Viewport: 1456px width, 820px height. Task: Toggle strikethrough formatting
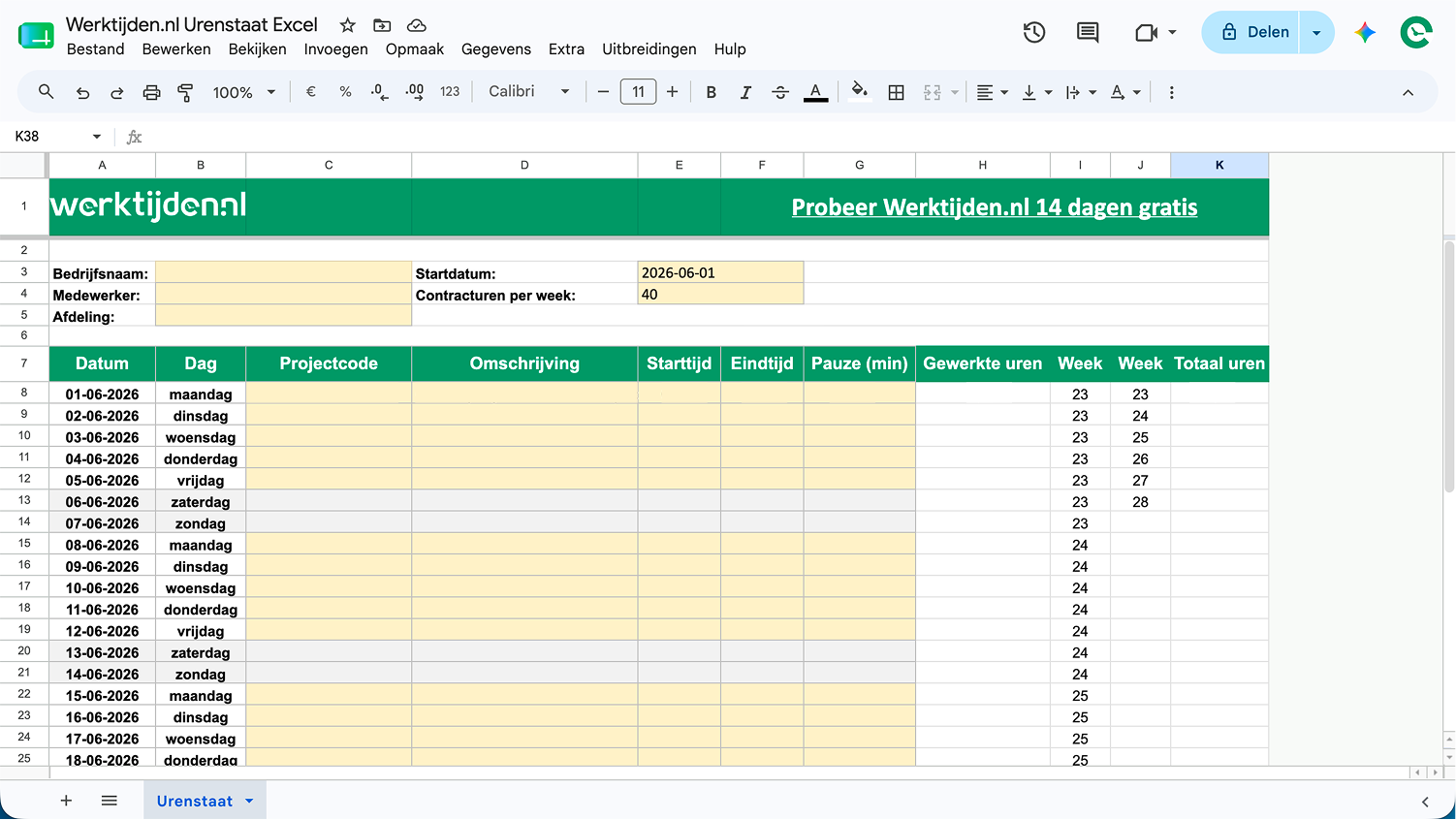pos(780,92)
